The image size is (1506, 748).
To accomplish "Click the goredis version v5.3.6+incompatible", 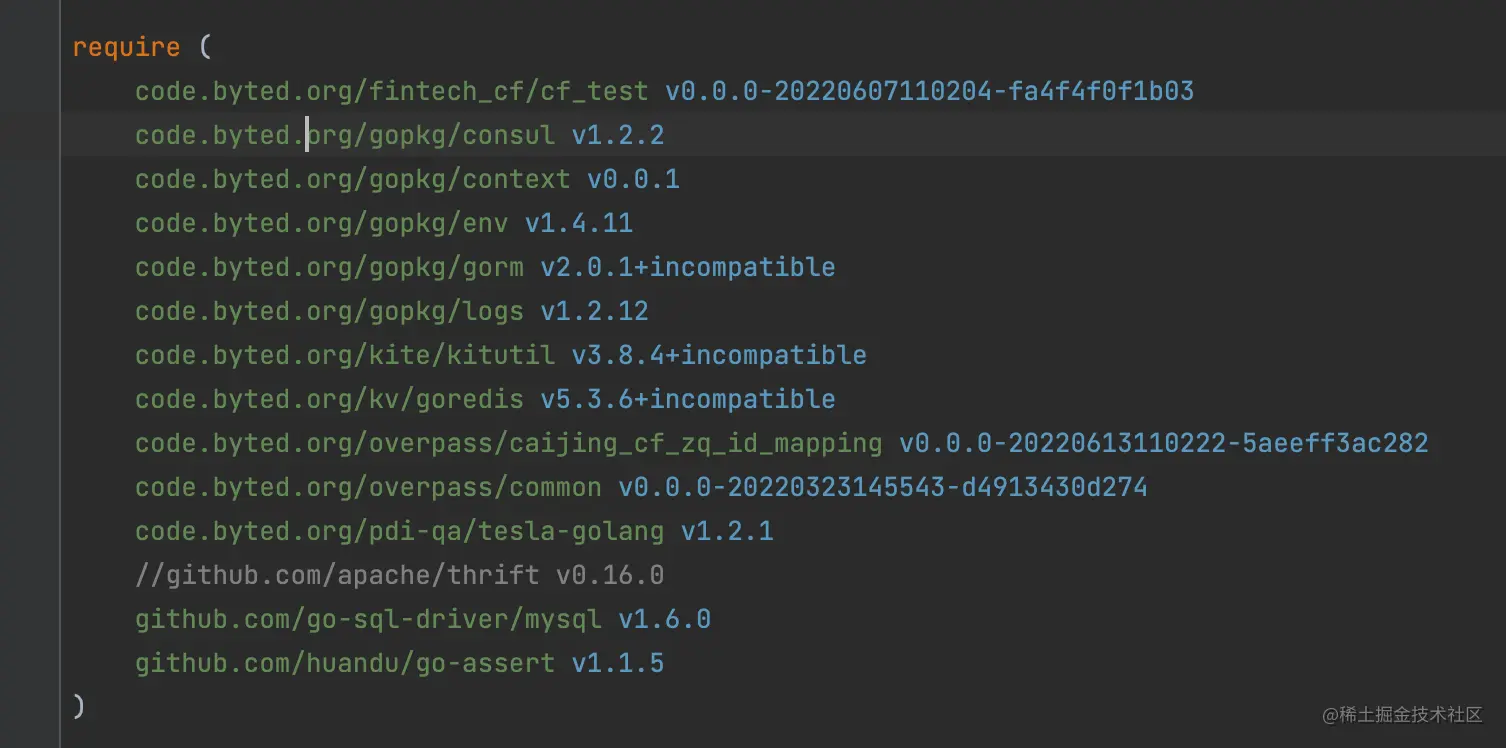I will (688, 399).
